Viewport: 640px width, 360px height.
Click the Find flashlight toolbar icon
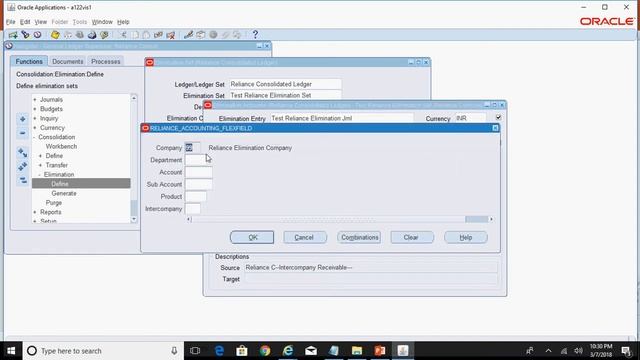point(25,35)
